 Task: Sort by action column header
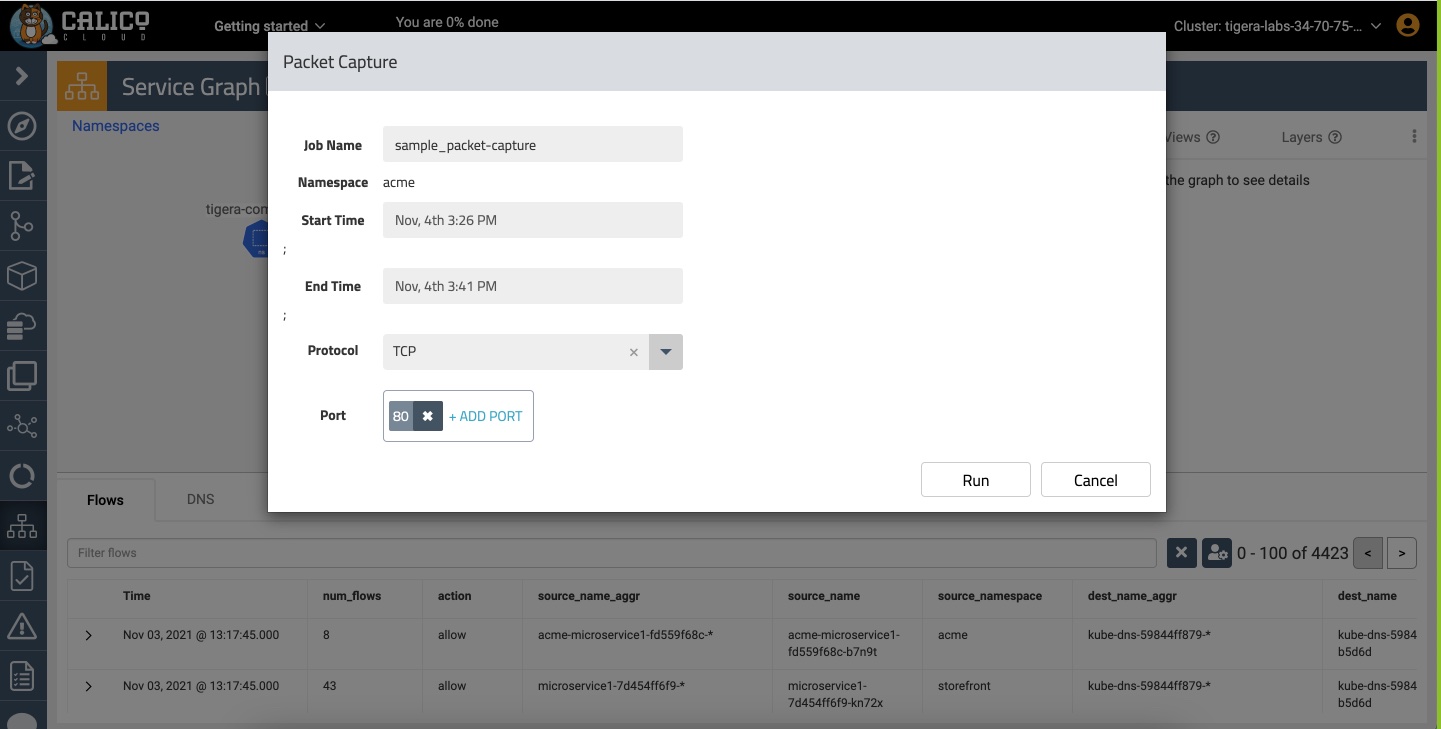coord(454,596)
